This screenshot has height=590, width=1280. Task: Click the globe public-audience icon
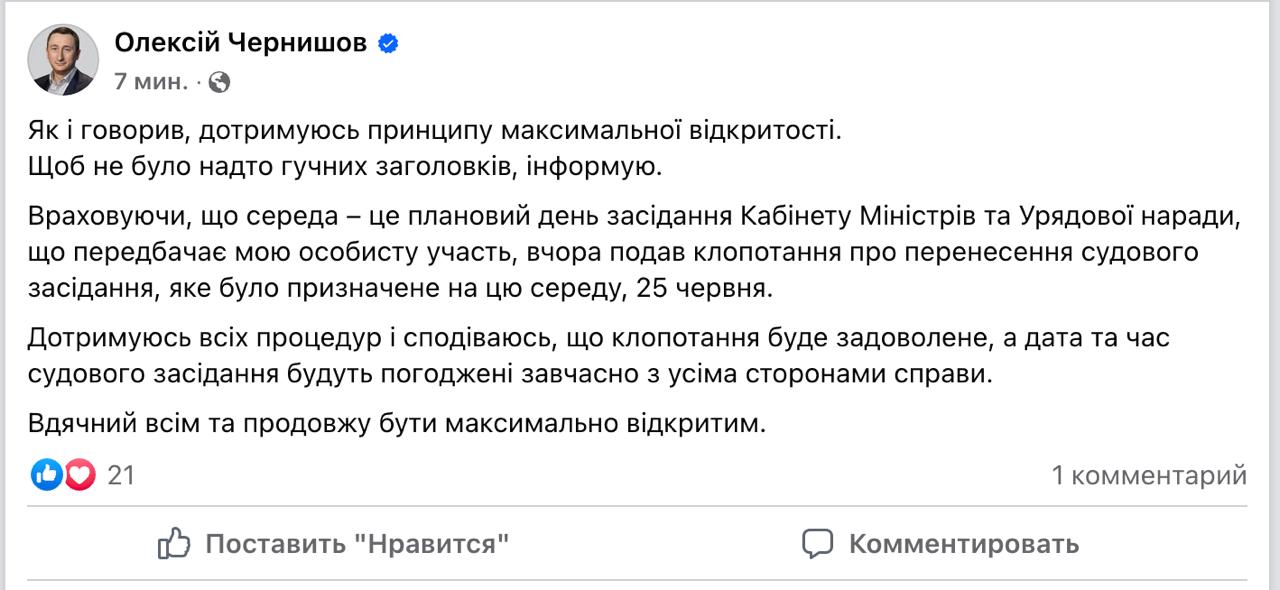coord(220,83)
